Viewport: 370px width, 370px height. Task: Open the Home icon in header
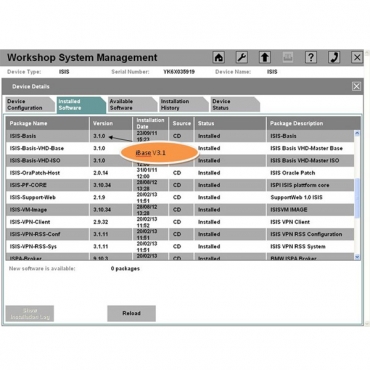tap(219, 57)
